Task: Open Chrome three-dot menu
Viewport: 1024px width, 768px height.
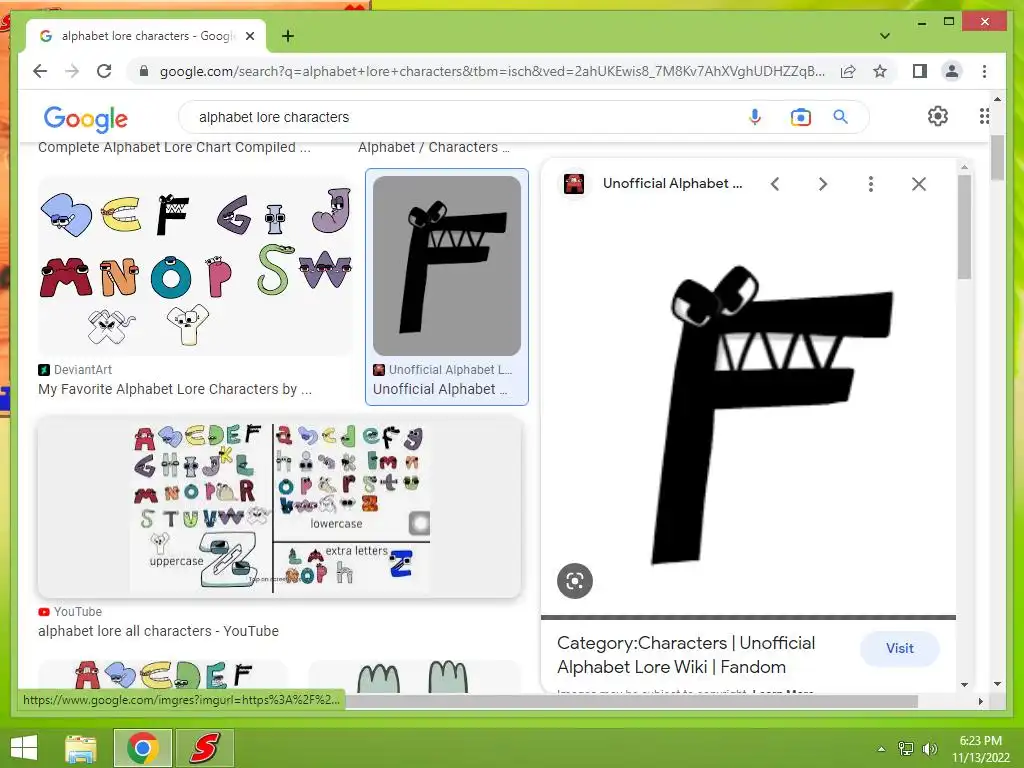Action: [984, 71]
